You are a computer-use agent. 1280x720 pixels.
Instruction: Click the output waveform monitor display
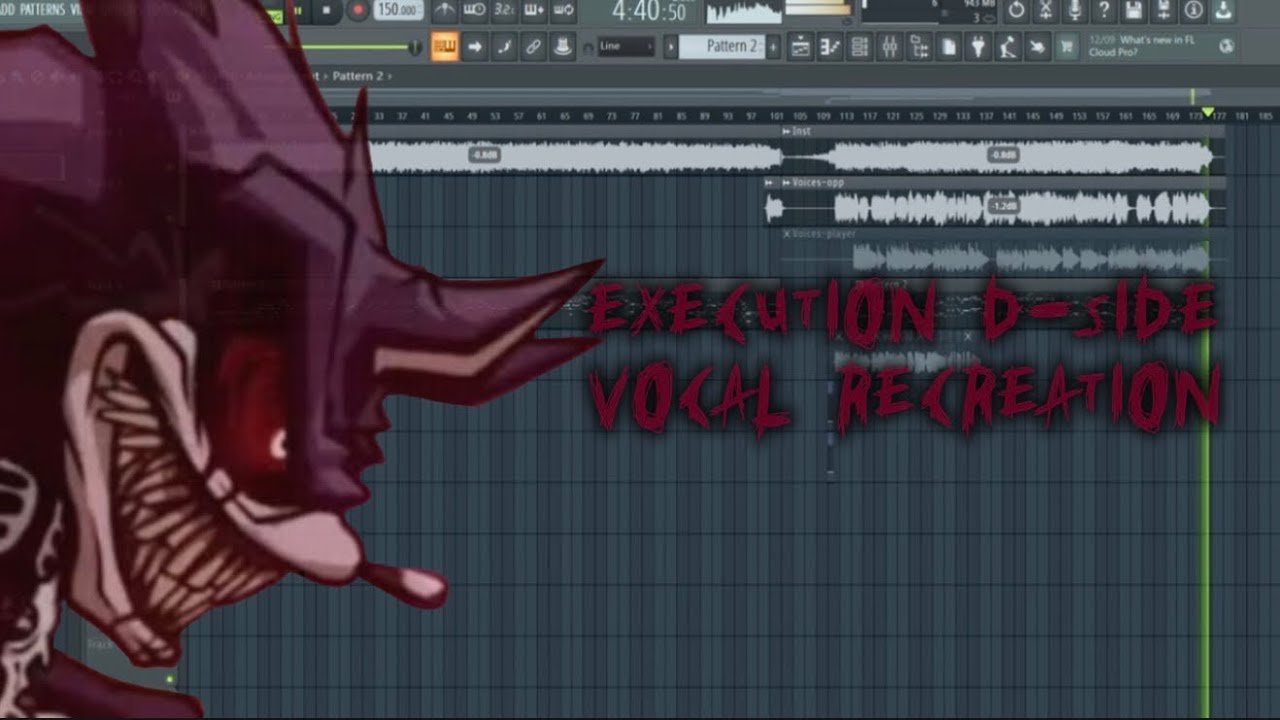point(744,12)
